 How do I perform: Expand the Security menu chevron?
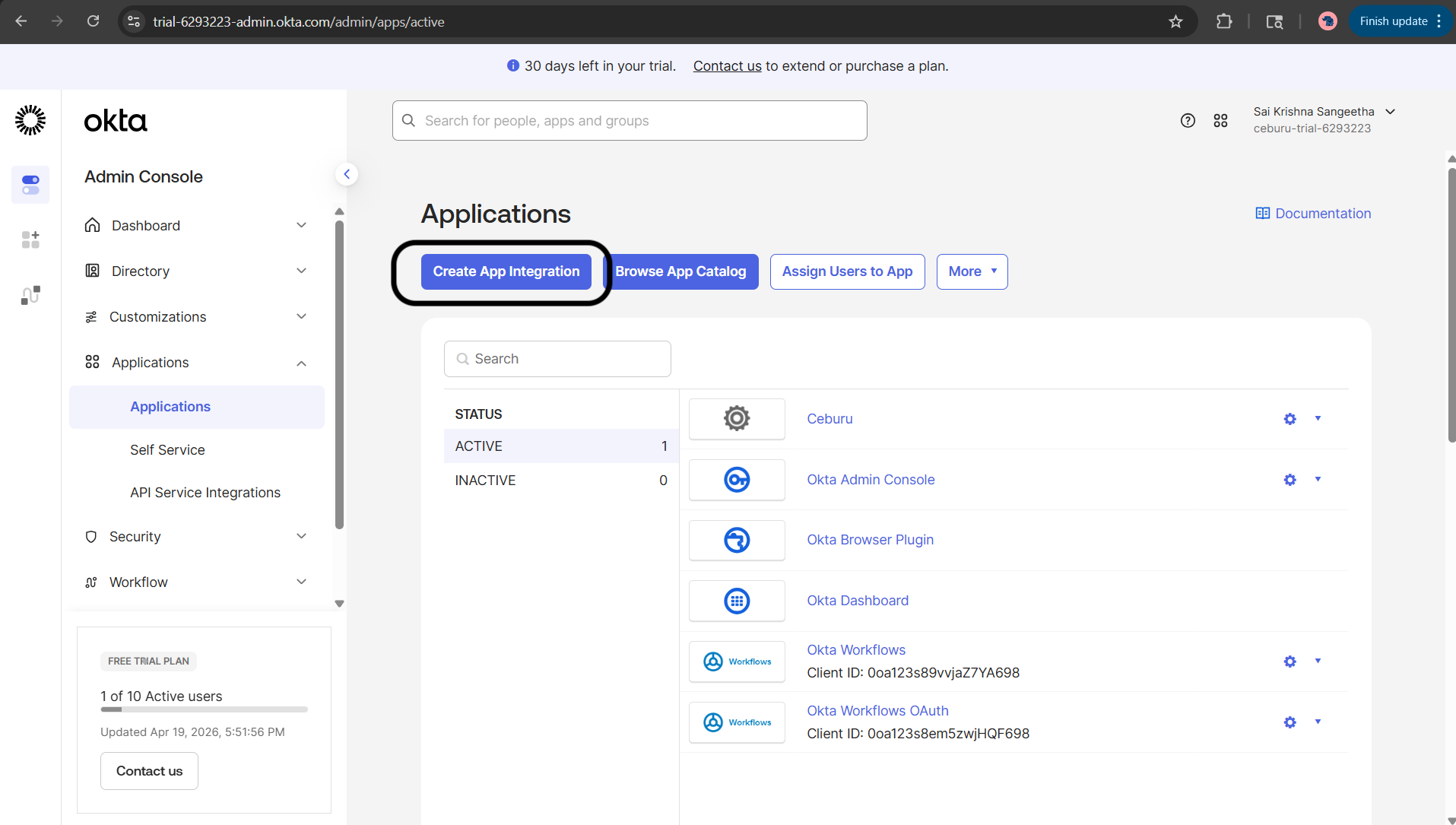[301, 536]
